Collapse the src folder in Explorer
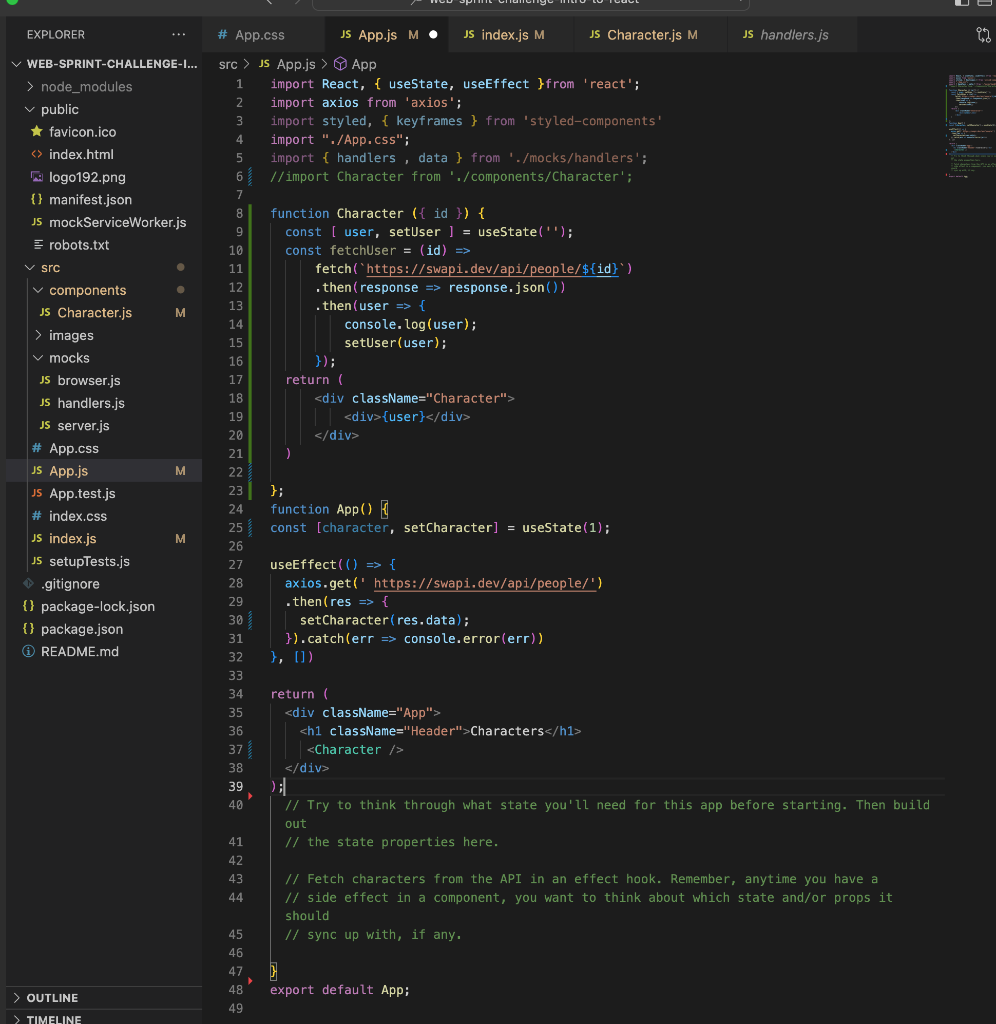This screenshot has width=996, height=1024. (x=31, y=267)
